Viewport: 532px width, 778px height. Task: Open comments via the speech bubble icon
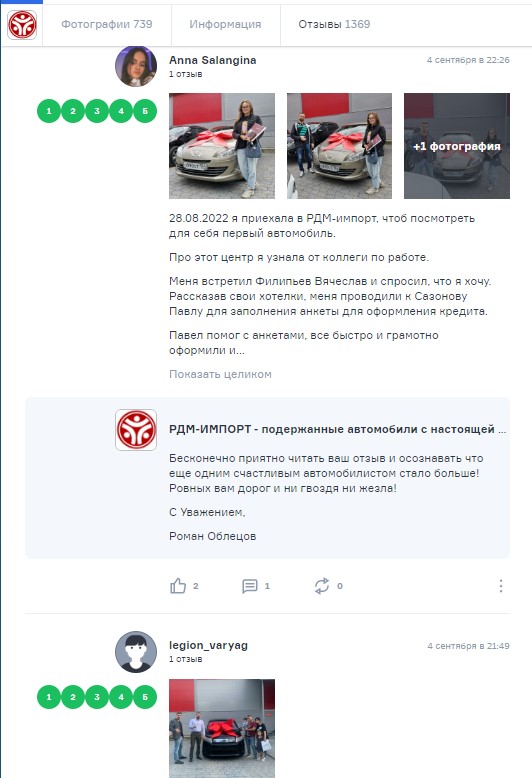coord(250,586)
